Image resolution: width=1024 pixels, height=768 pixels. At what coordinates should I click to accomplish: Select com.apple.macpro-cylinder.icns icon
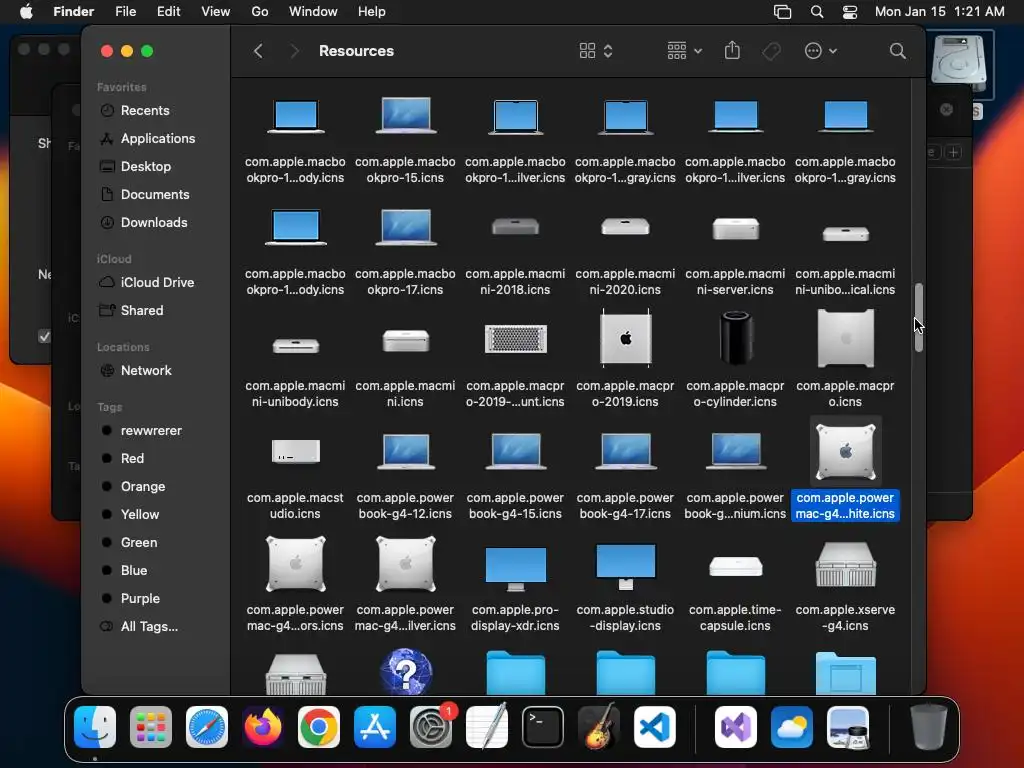(x=736, y=338)
